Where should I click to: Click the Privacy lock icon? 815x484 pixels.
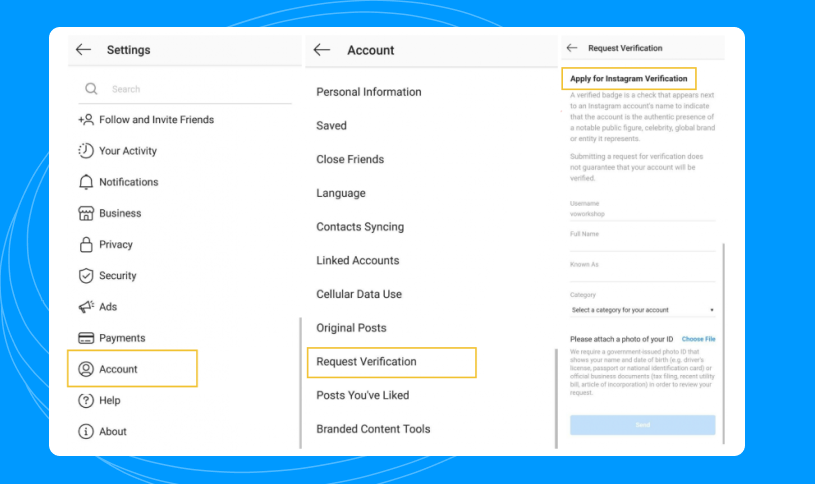(86, 244)
